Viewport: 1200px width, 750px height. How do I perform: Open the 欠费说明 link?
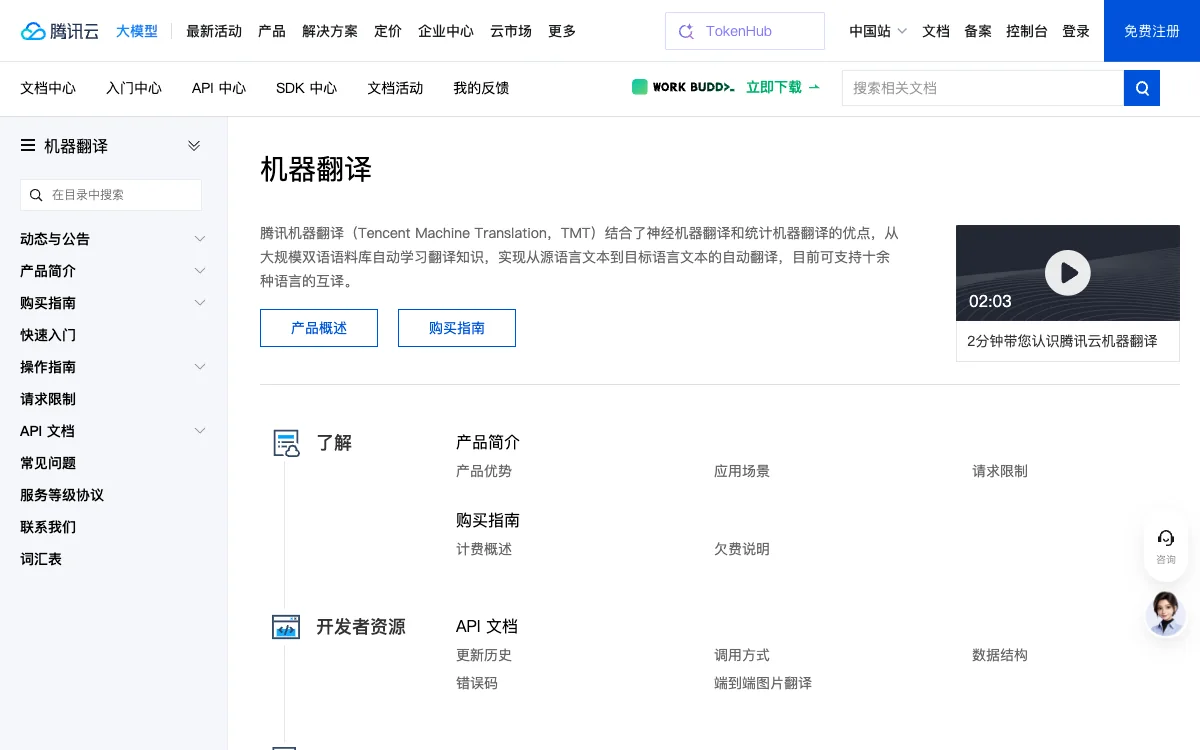[742, 549]
